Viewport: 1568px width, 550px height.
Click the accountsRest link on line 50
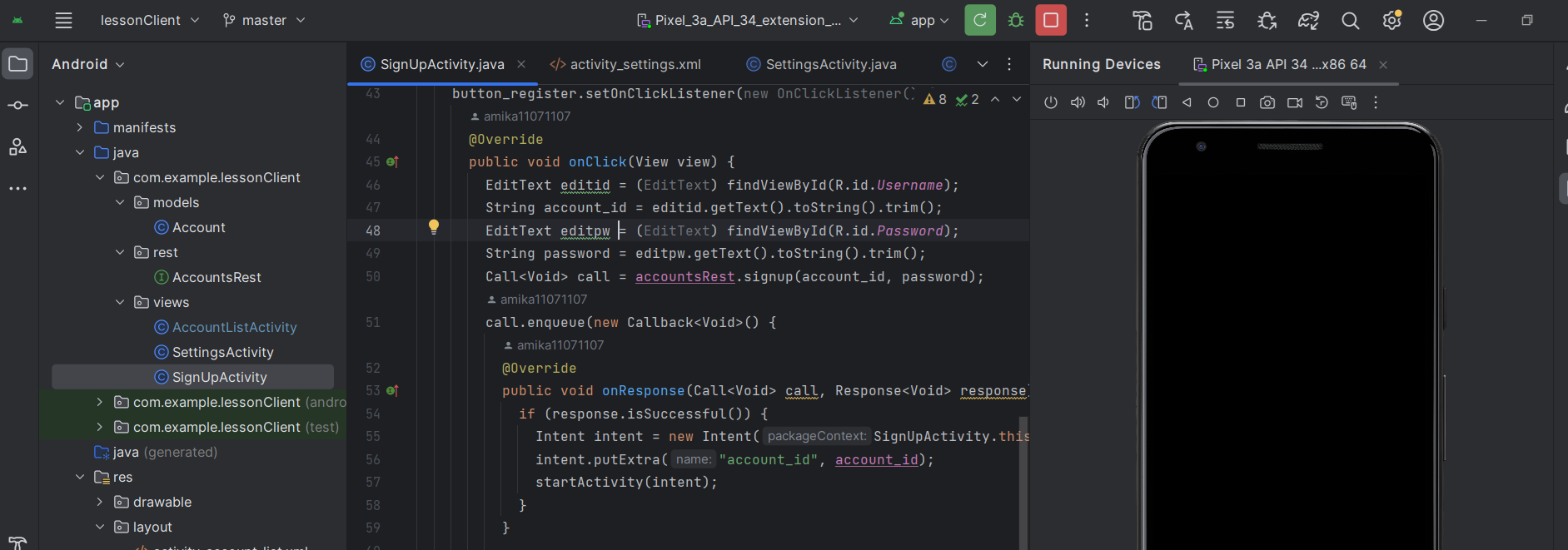pyautogui.click(x=685, y=276)
